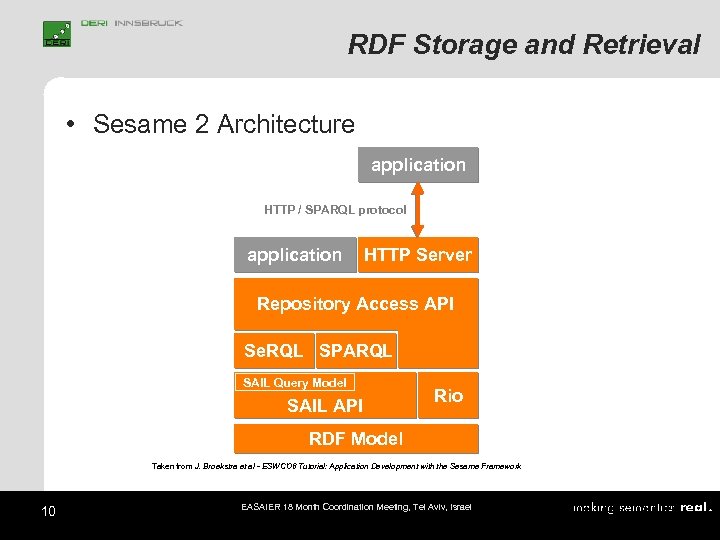Select the SeRQL box

click(x=274, y=351)
